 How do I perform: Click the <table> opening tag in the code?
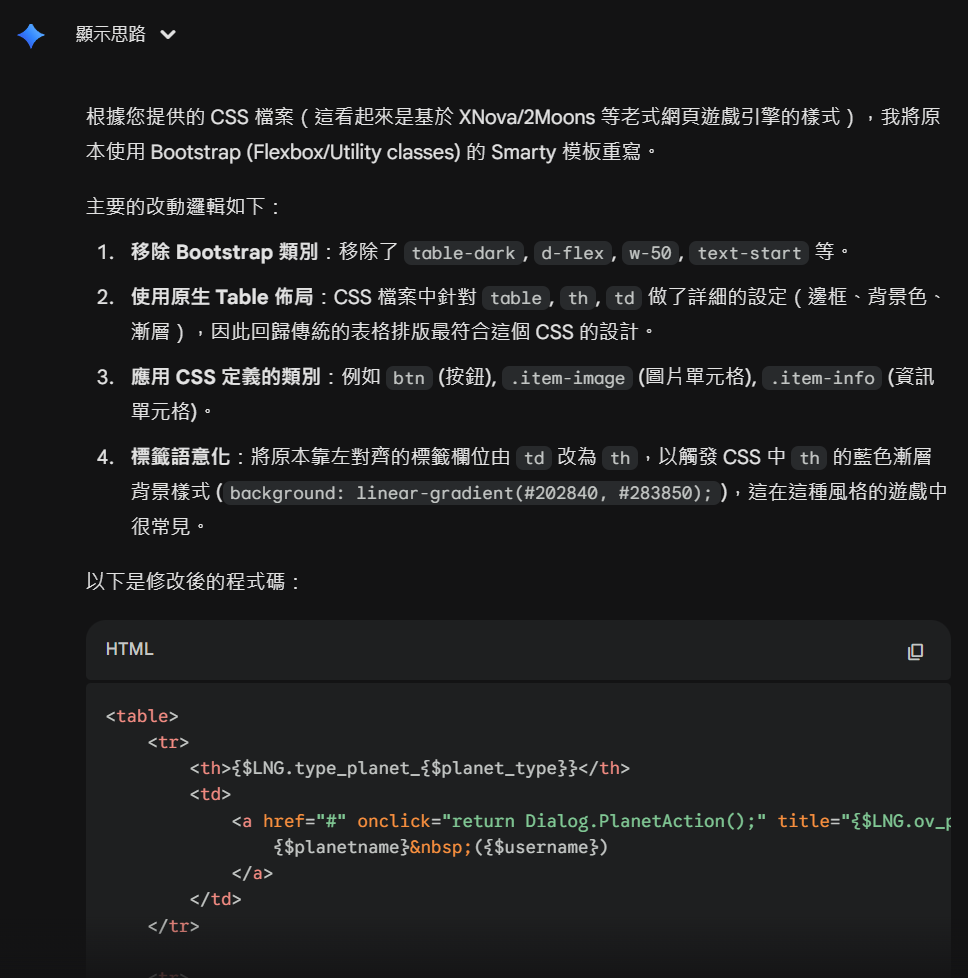point(143,715)
